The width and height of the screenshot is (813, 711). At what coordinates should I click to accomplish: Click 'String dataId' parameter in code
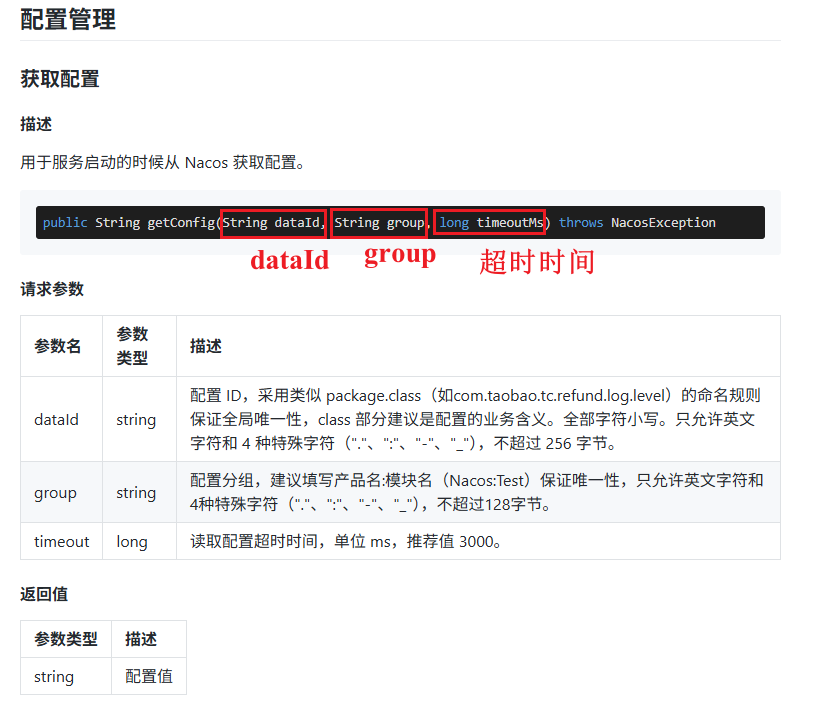pyautogui.click(x=271, y=223)
